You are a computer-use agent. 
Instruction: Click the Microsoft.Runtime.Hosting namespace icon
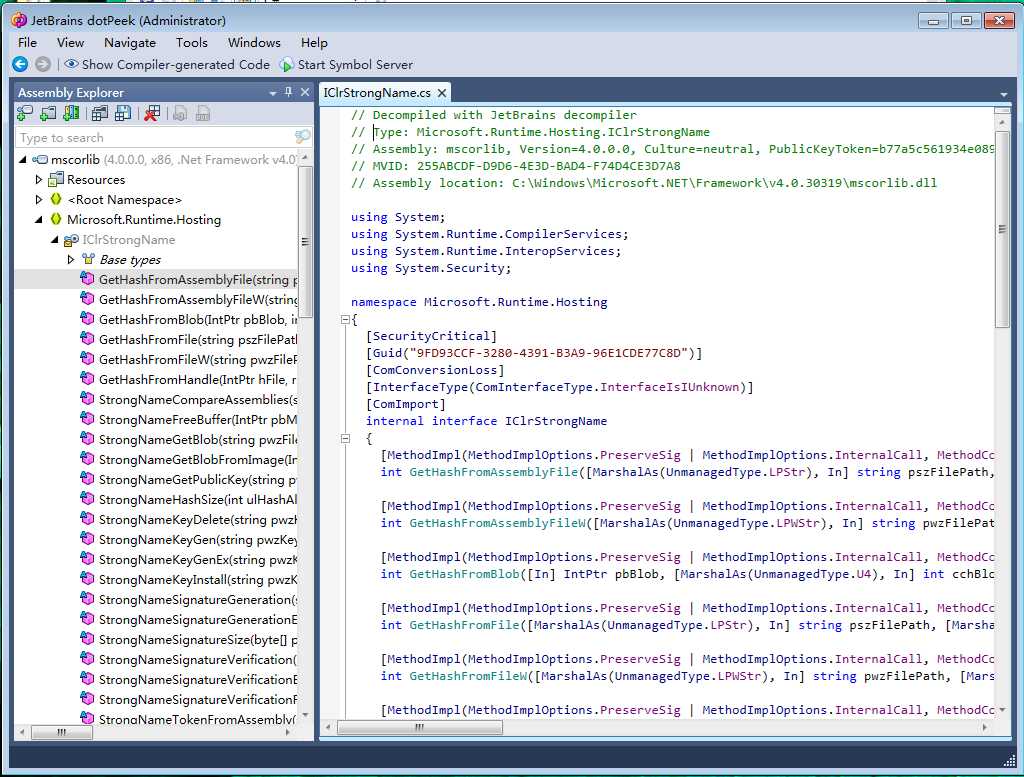click(x=56, y=219)
